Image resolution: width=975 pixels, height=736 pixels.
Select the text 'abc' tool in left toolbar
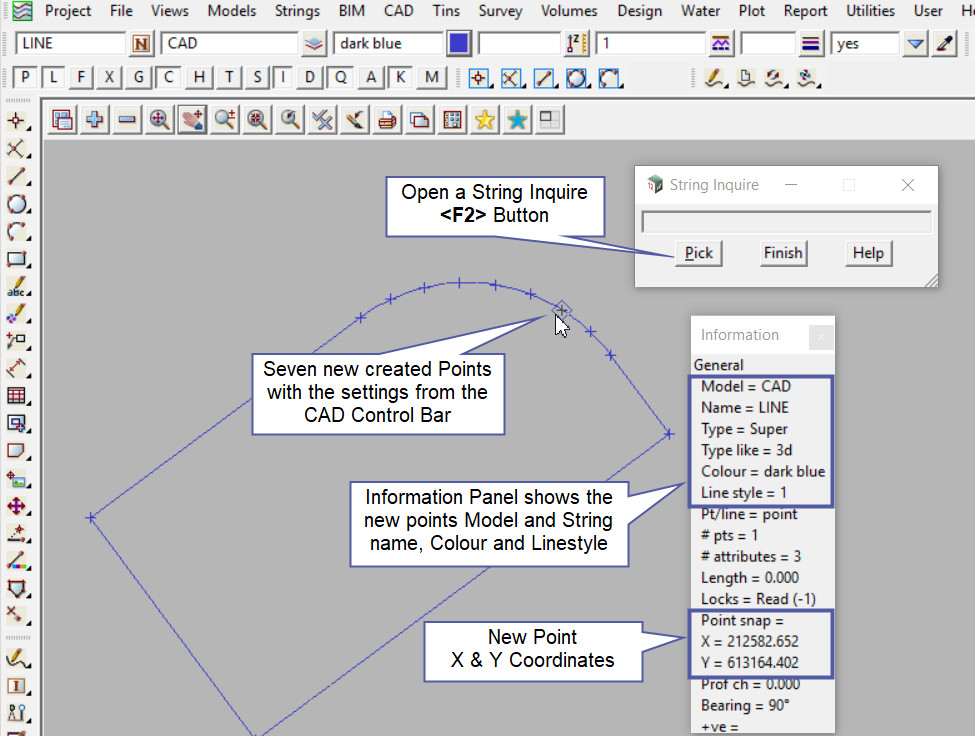[x=16, y=287]
